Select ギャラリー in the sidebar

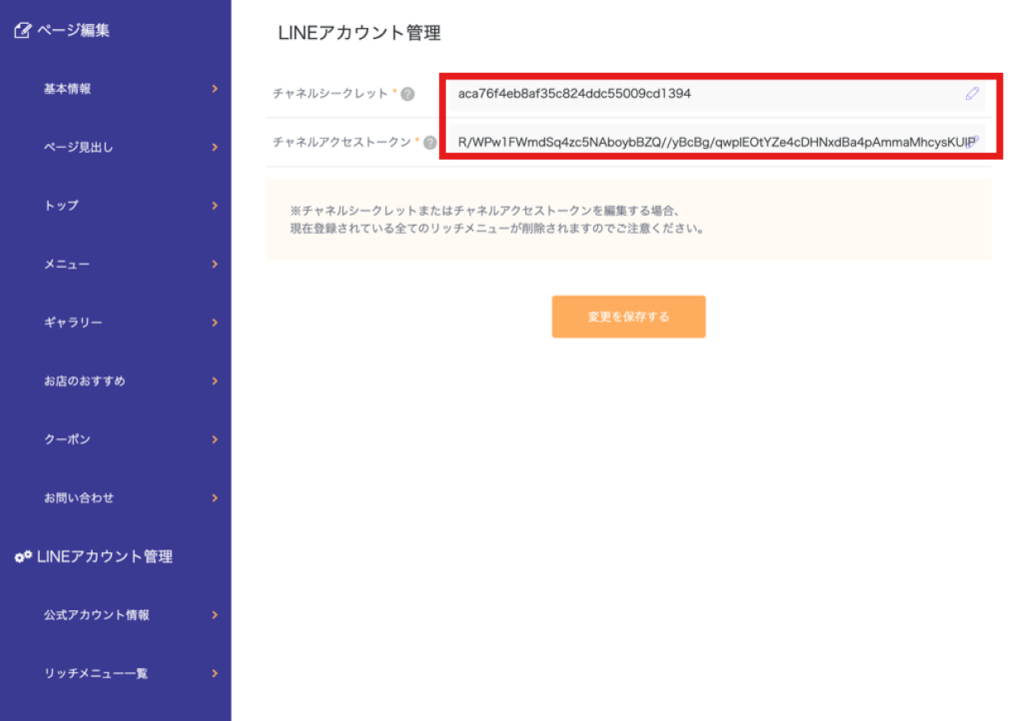point(73,323)
